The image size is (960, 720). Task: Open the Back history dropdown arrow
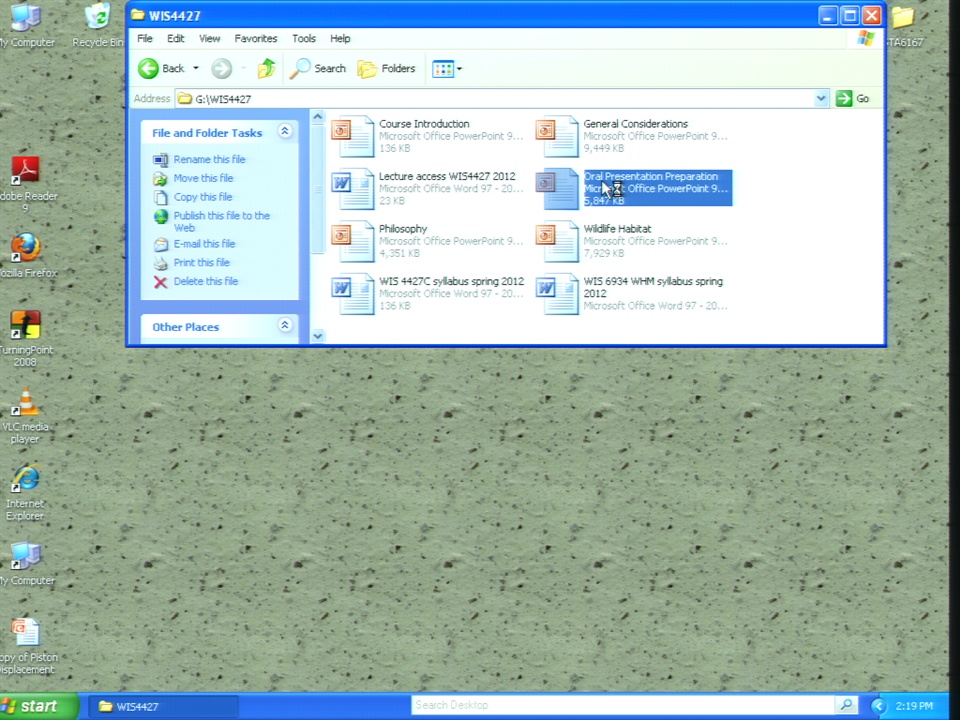coord(196,69)
